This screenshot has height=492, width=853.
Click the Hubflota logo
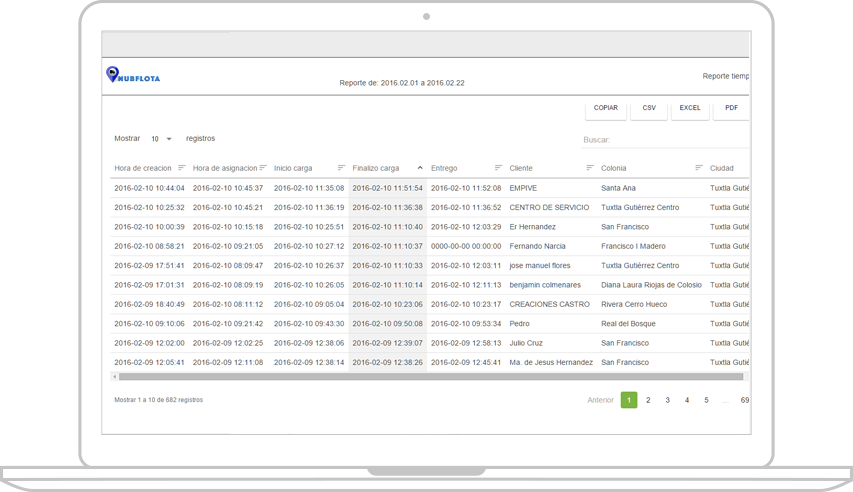[x=133, y=76]
